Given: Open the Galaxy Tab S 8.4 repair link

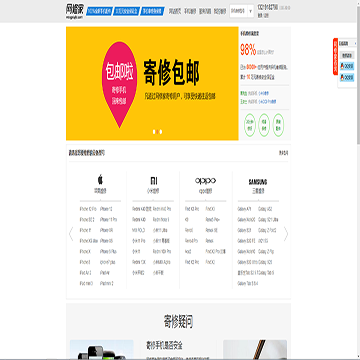Looking at the screenshot, I should (x=248, y=284).
